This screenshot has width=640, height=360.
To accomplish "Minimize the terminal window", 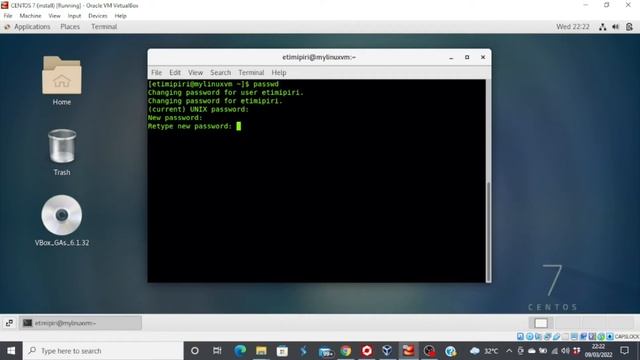I will [x=451, y=58].
